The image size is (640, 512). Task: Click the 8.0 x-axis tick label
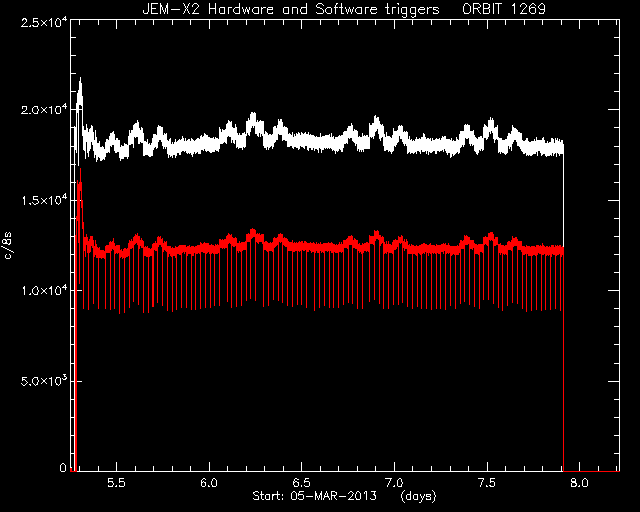[580, 483]
